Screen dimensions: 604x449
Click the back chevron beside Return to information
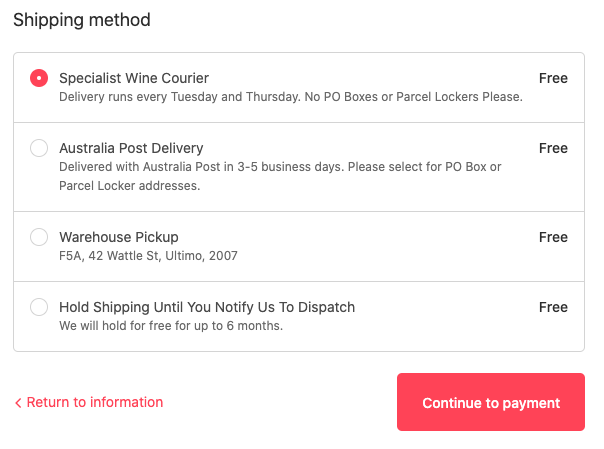click(x=18, y=403)
